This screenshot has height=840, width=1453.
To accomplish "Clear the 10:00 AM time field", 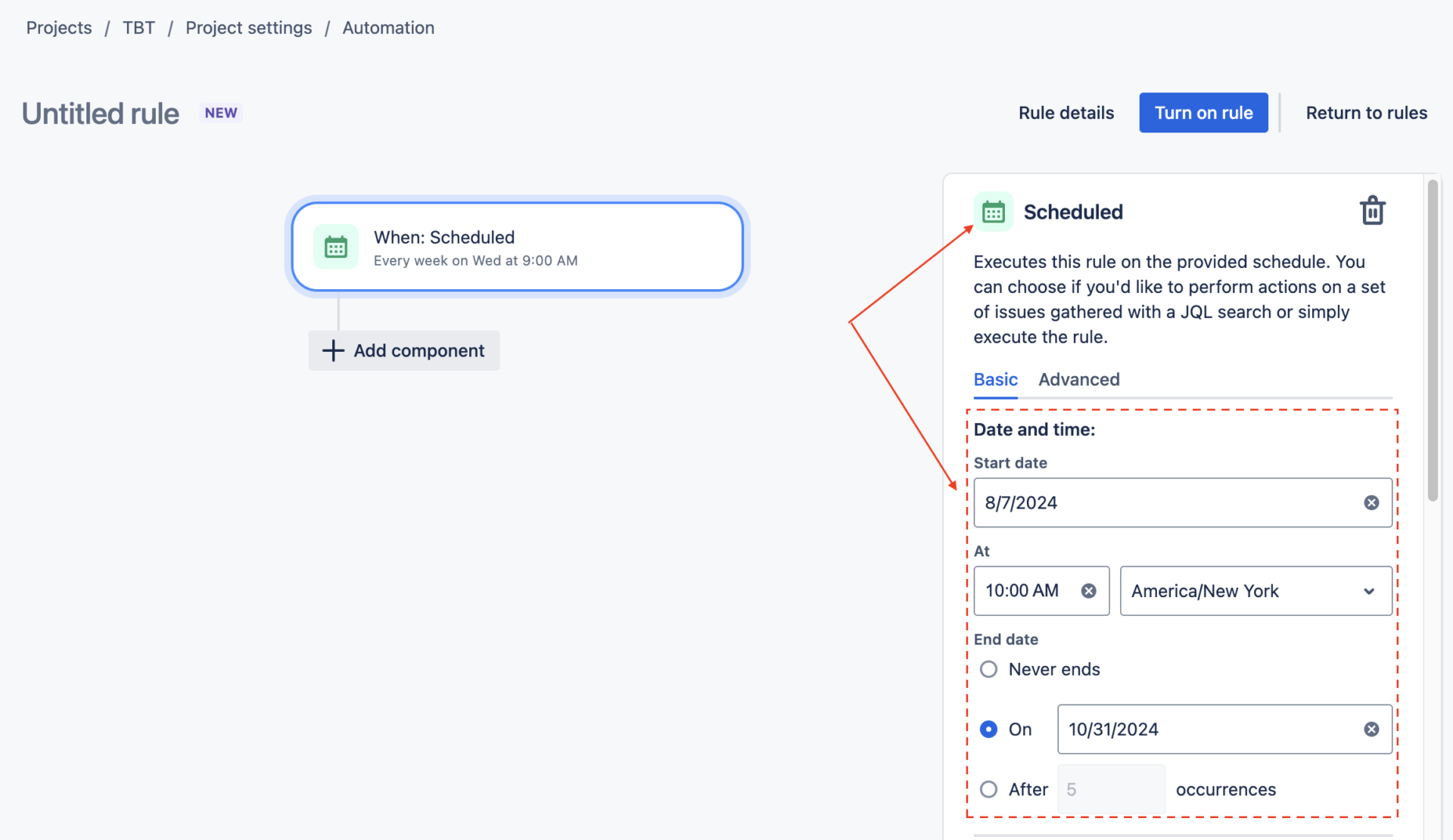I will (1089, 591).
